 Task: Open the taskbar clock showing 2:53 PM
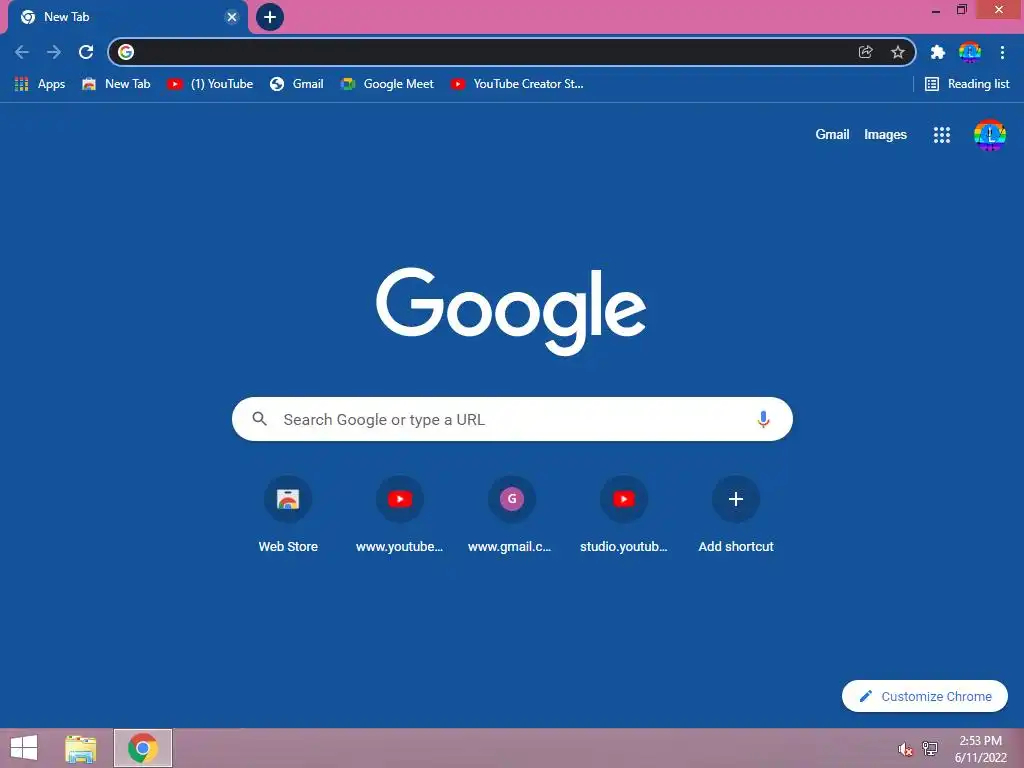980,749
